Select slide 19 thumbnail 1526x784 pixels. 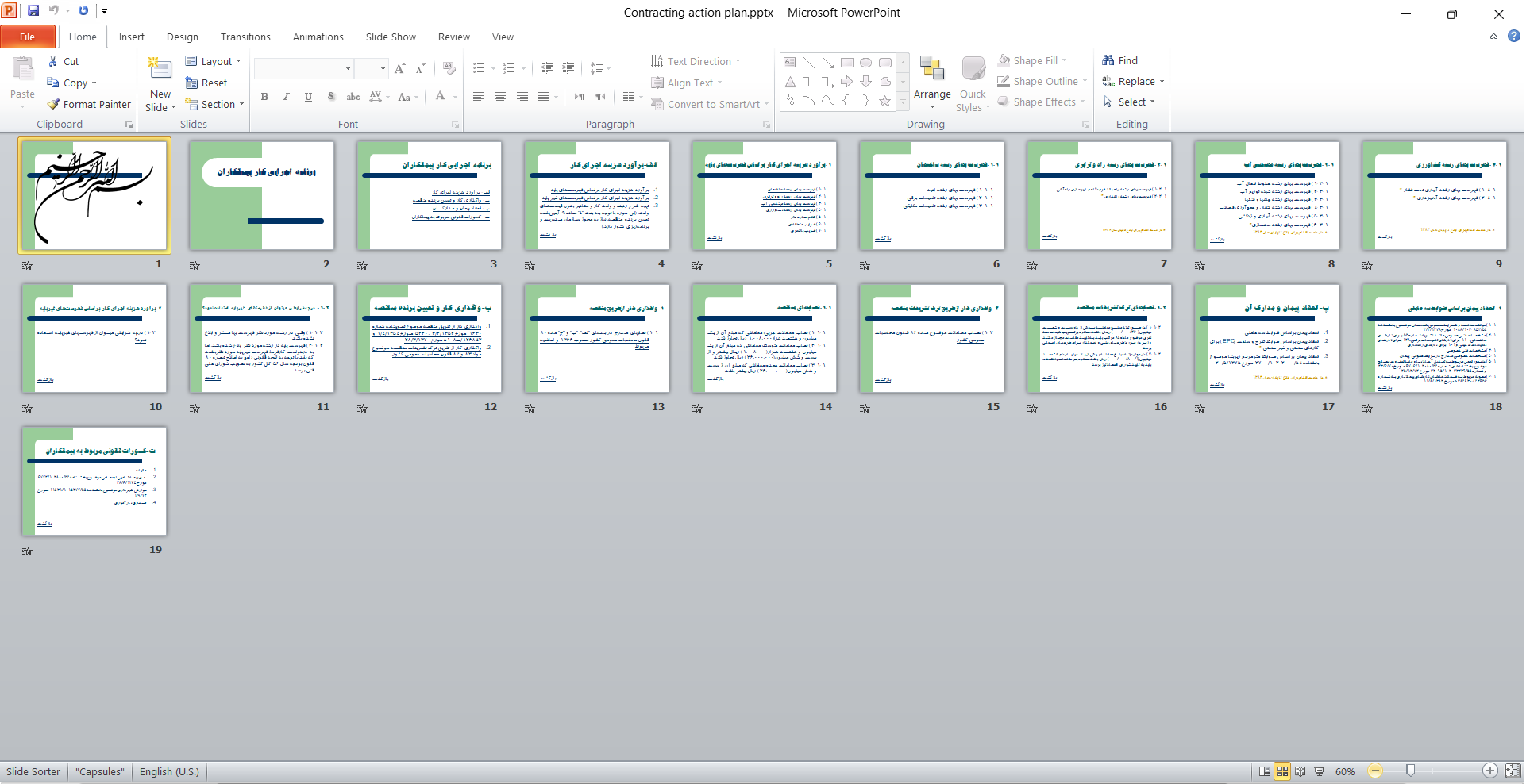[94, 482]
